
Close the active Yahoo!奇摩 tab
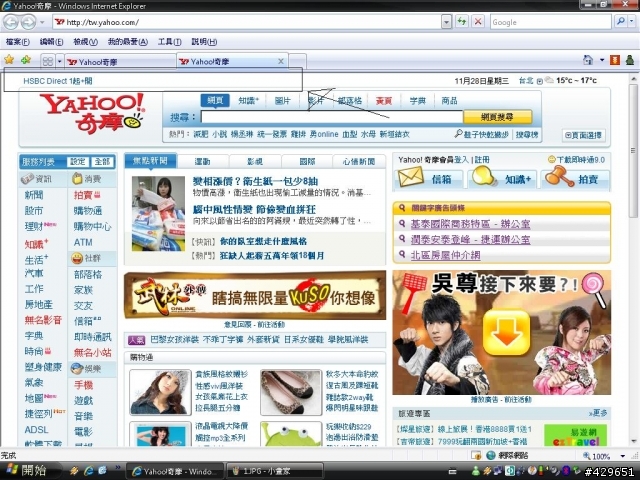pyautogui.click(x=281, y=61)
